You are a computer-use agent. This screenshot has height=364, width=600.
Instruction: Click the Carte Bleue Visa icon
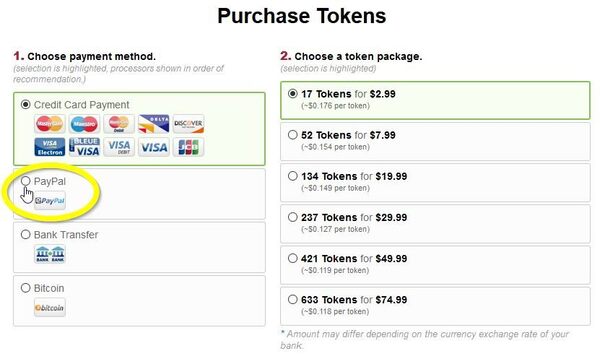click(x=84, y=147)
